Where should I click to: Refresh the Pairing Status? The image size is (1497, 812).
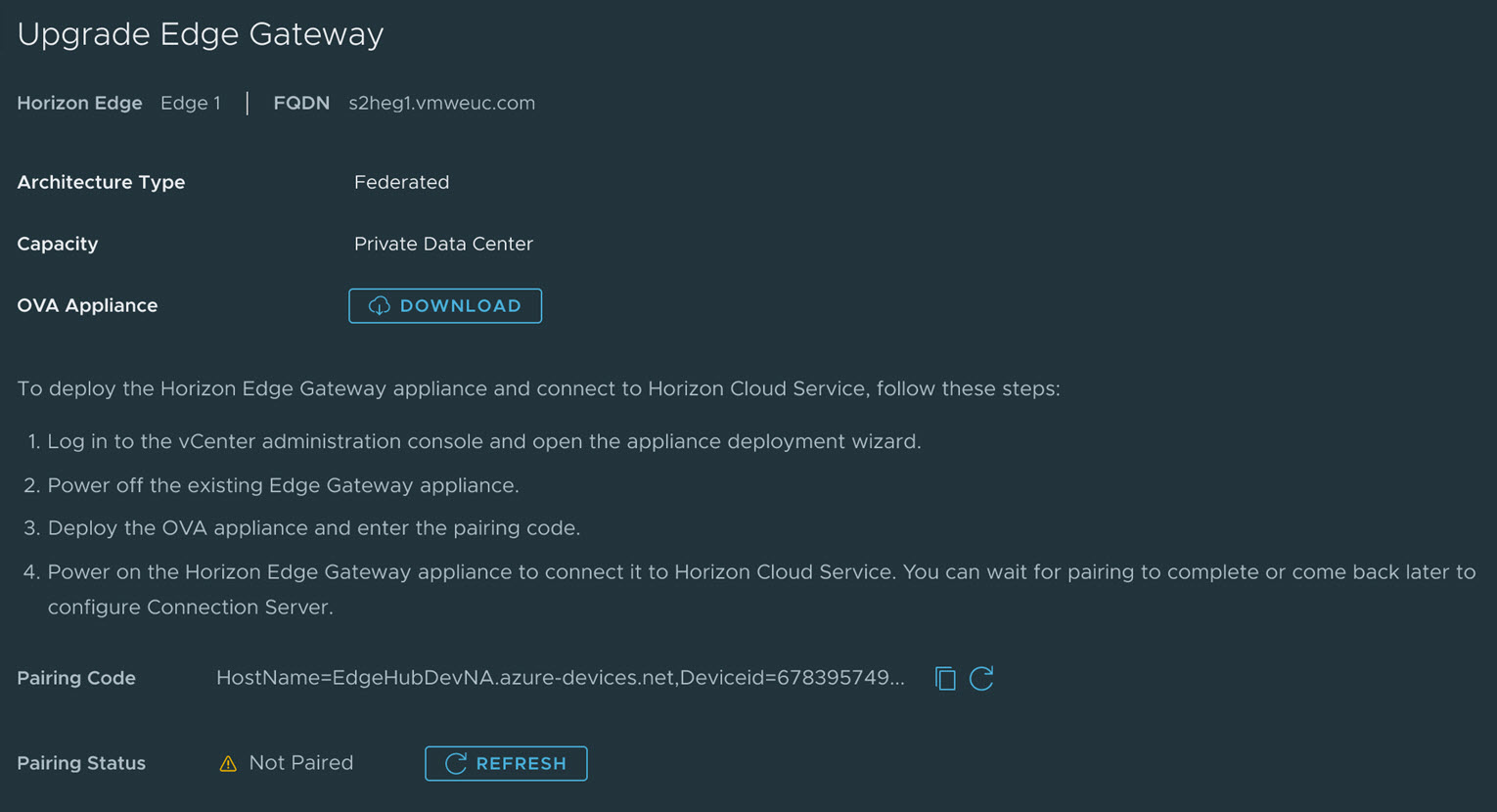tap(506, 763)
